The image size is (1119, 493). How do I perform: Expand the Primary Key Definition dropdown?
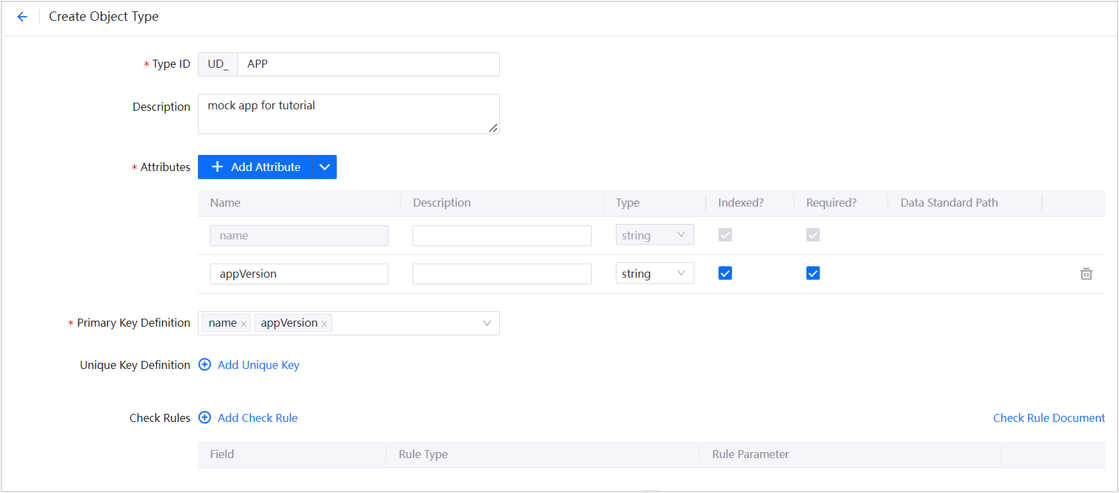coord(487,323)
